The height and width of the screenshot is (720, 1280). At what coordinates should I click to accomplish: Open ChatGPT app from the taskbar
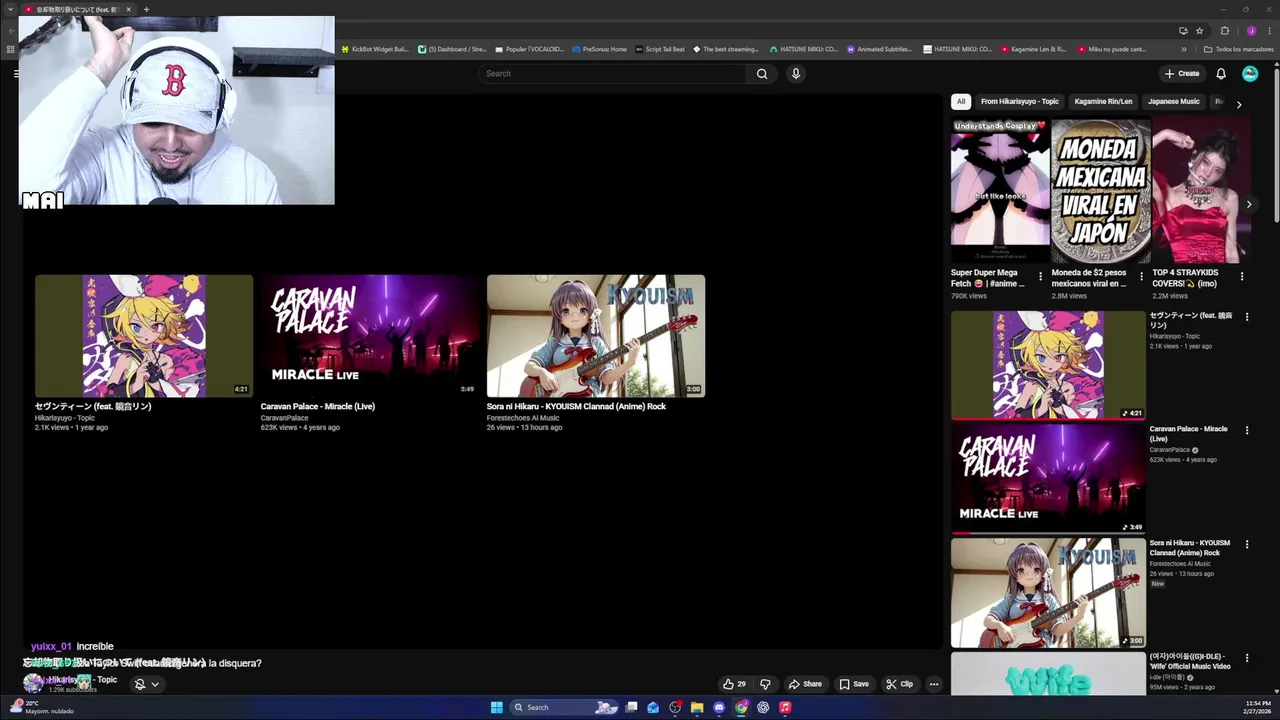tap(763, 707)
